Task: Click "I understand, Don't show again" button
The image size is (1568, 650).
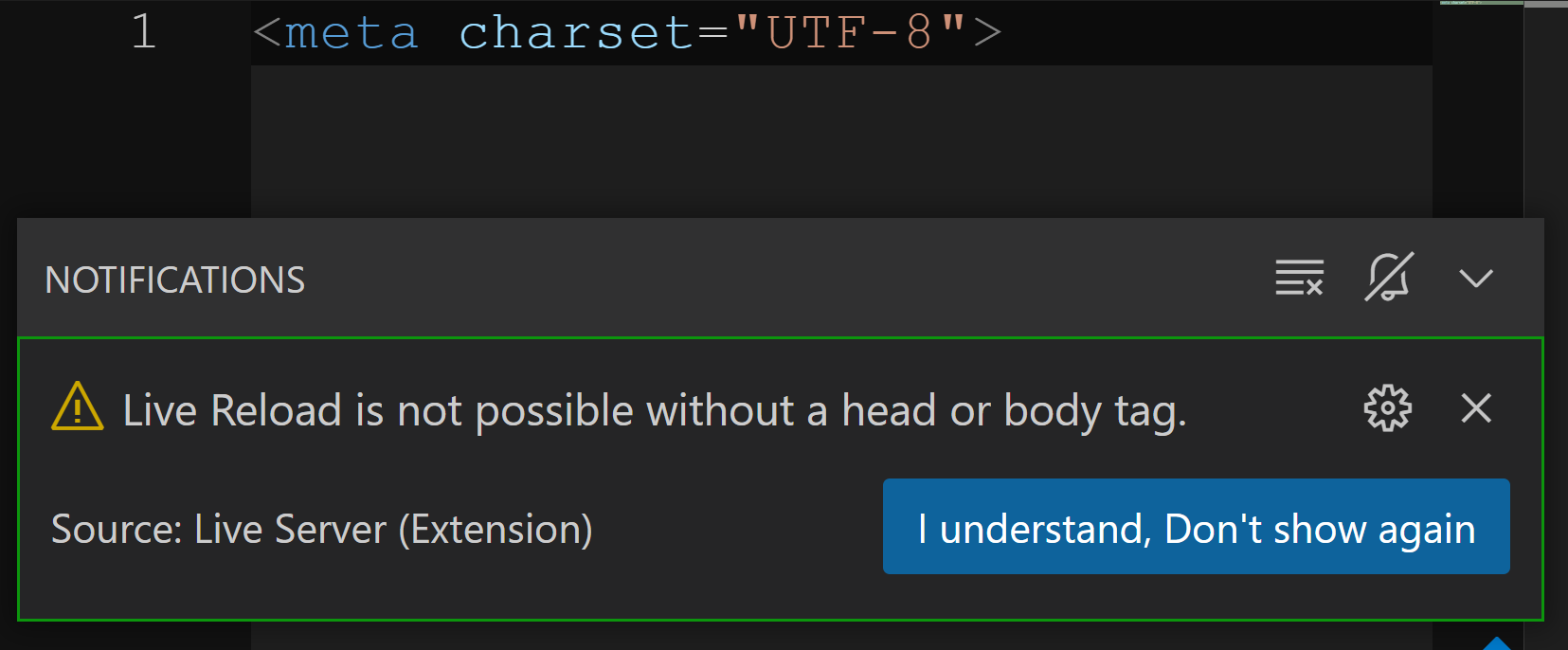Action: 1196,526
